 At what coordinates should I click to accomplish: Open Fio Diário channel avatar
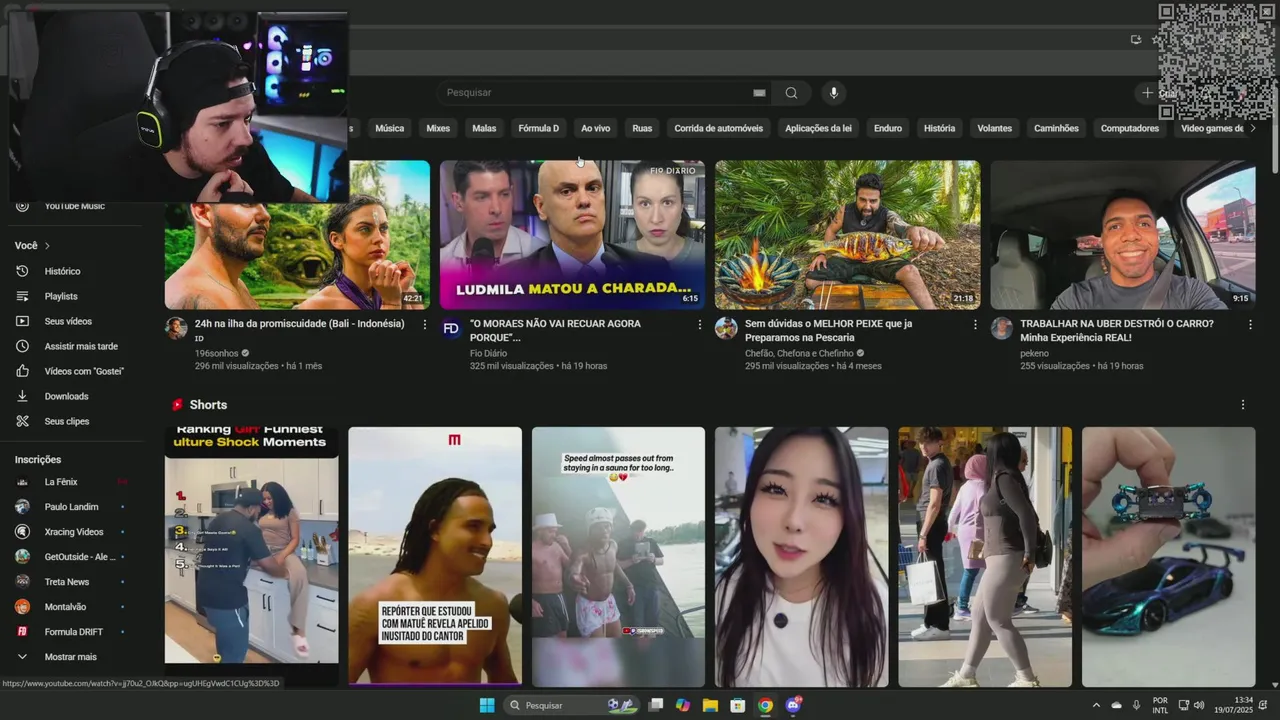(451, 328)
